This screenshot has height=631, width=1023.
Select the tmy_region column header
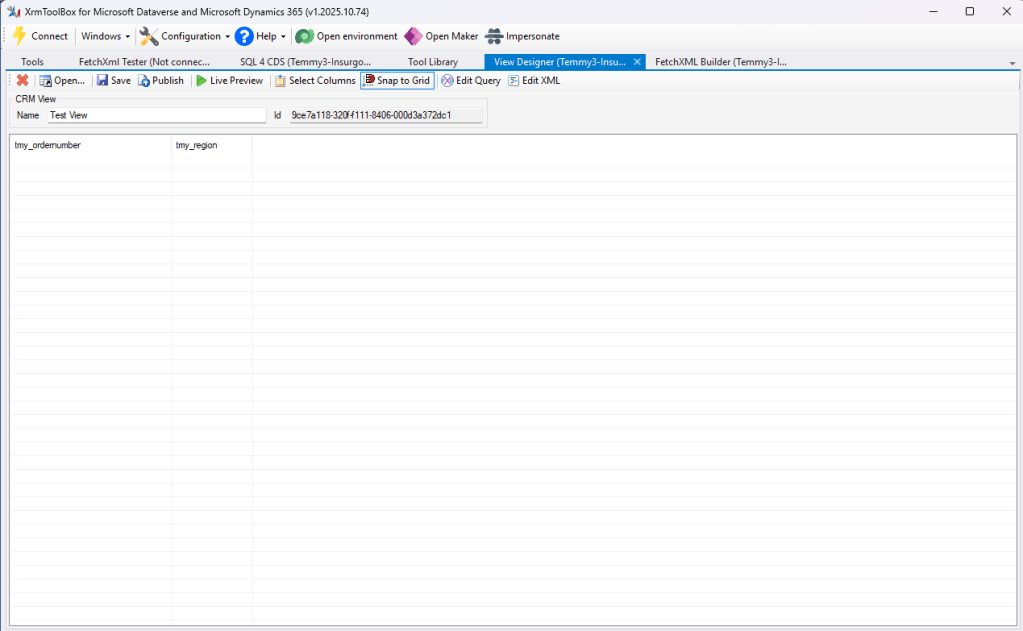tap(211, 145)
